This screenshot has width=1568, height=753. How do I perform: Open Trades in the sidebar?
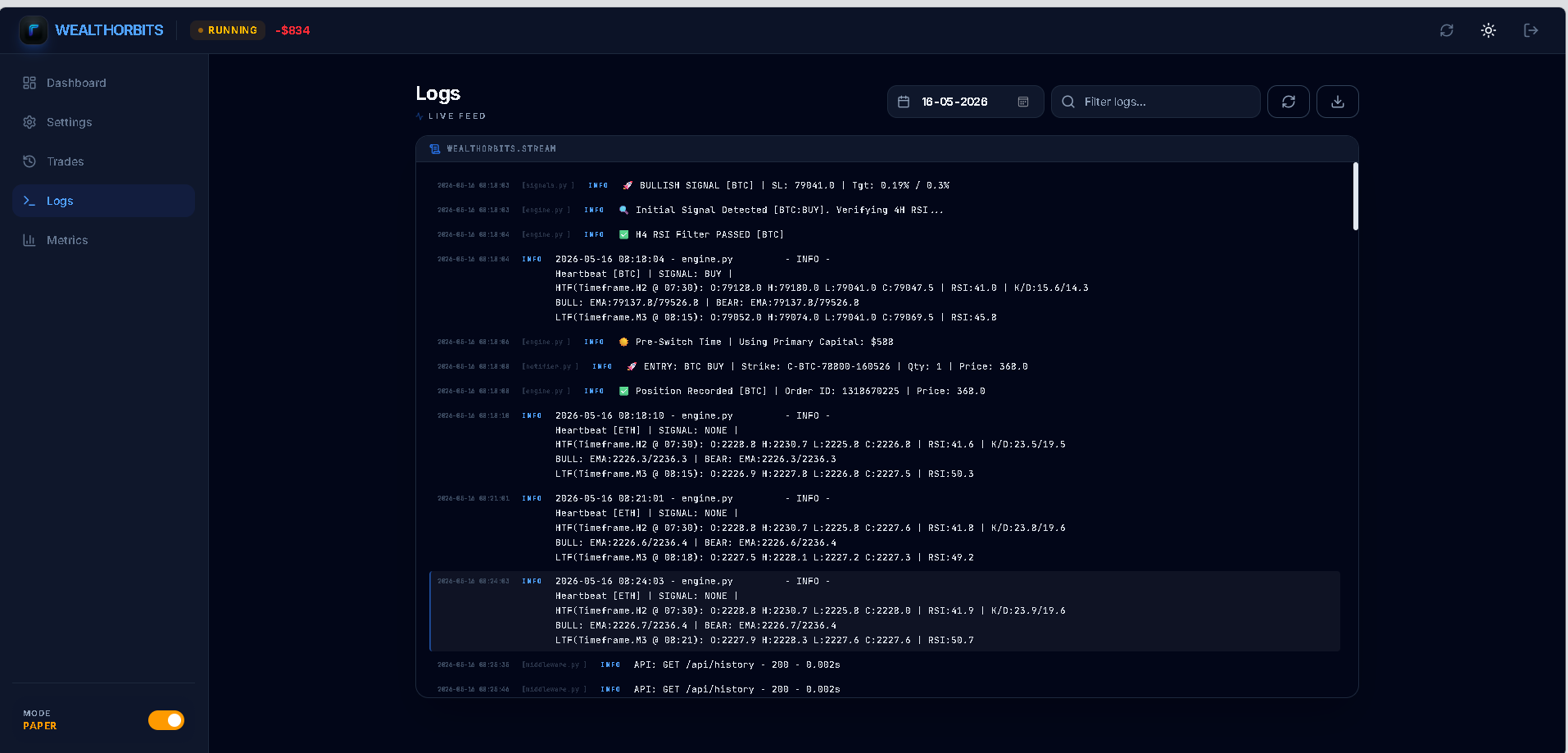[x=103, y=161]
